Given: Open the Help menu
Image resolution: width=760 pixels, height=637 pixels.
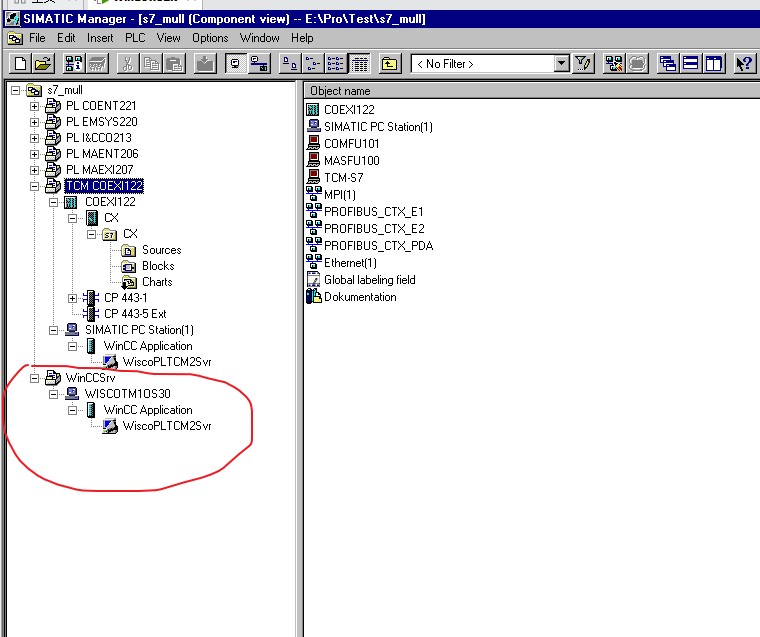Looking at the screenshot, I should click(x=302, y=38).
